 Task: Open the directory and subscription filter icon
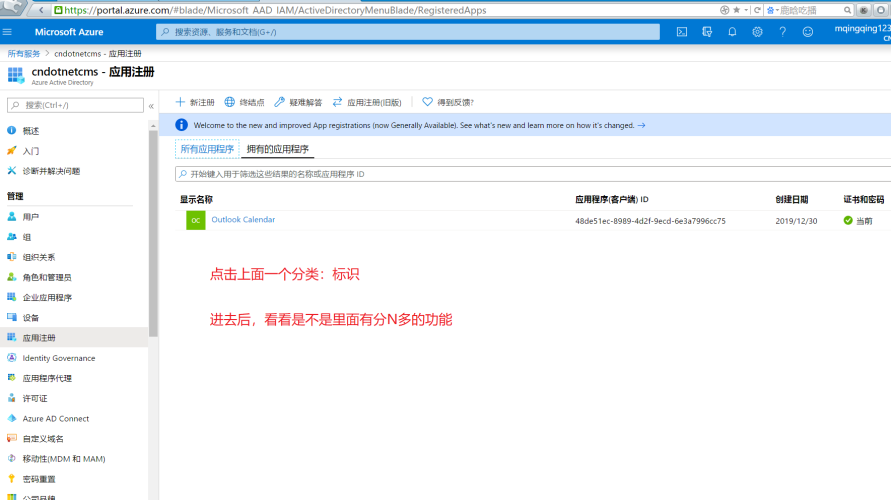tap(707, 32)
